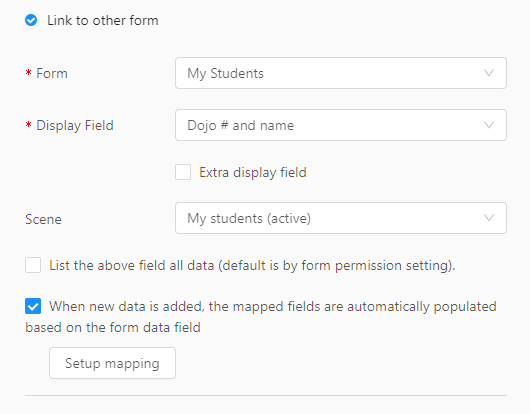The height and width of the screenshot is (414, 530).
Task: Click the Setup mapping button
Action: pyautogui.click(x=112, y=363)
